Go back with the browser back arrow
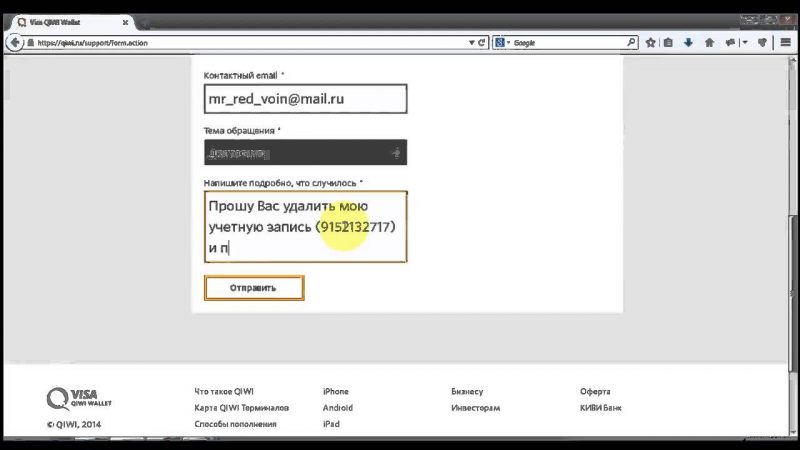The image size is (800, 450). [x=15, y=42]
